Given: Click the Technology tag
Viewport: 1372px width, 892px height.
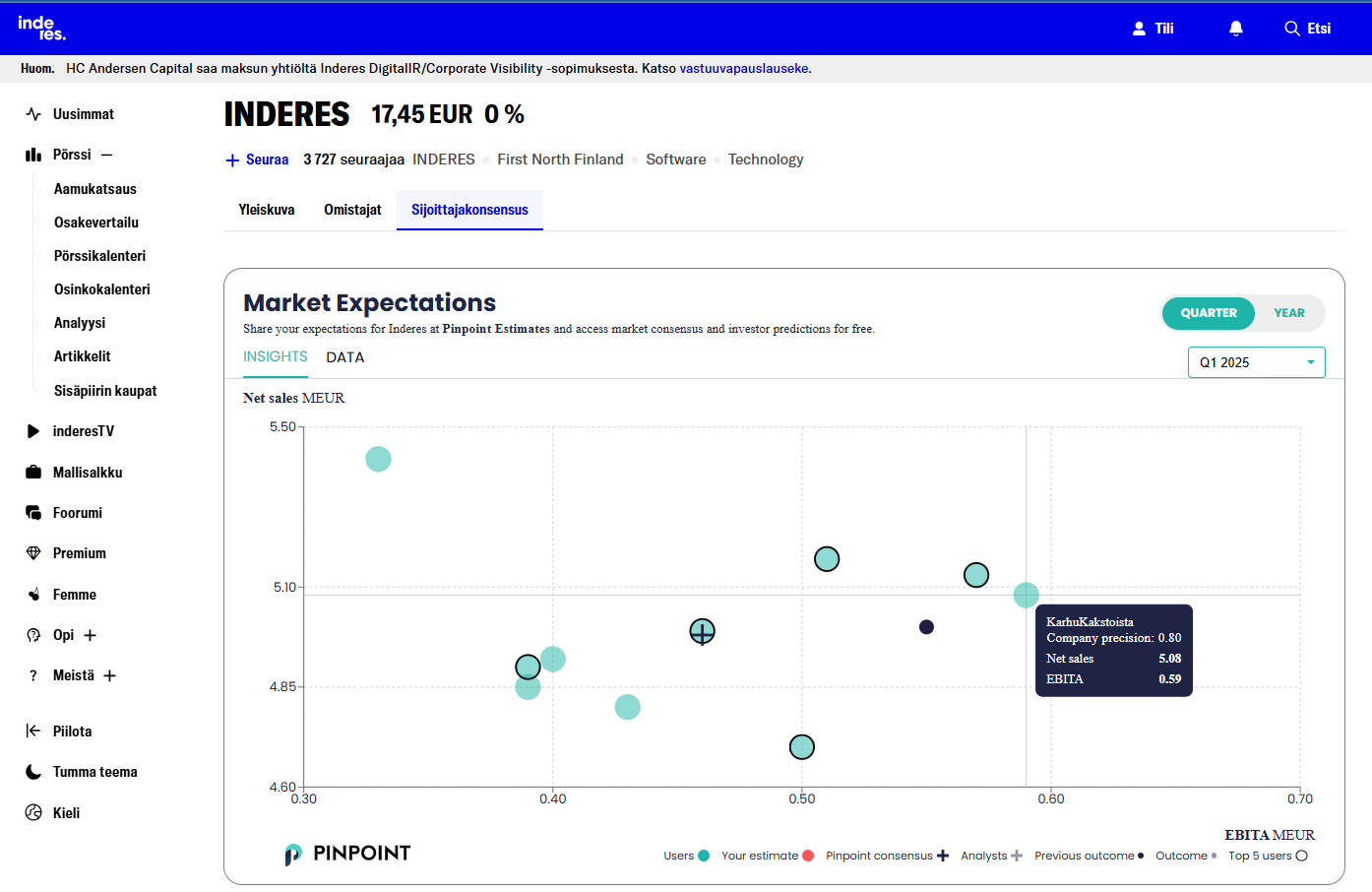Looking at the screenshot, I should (766, 159).
